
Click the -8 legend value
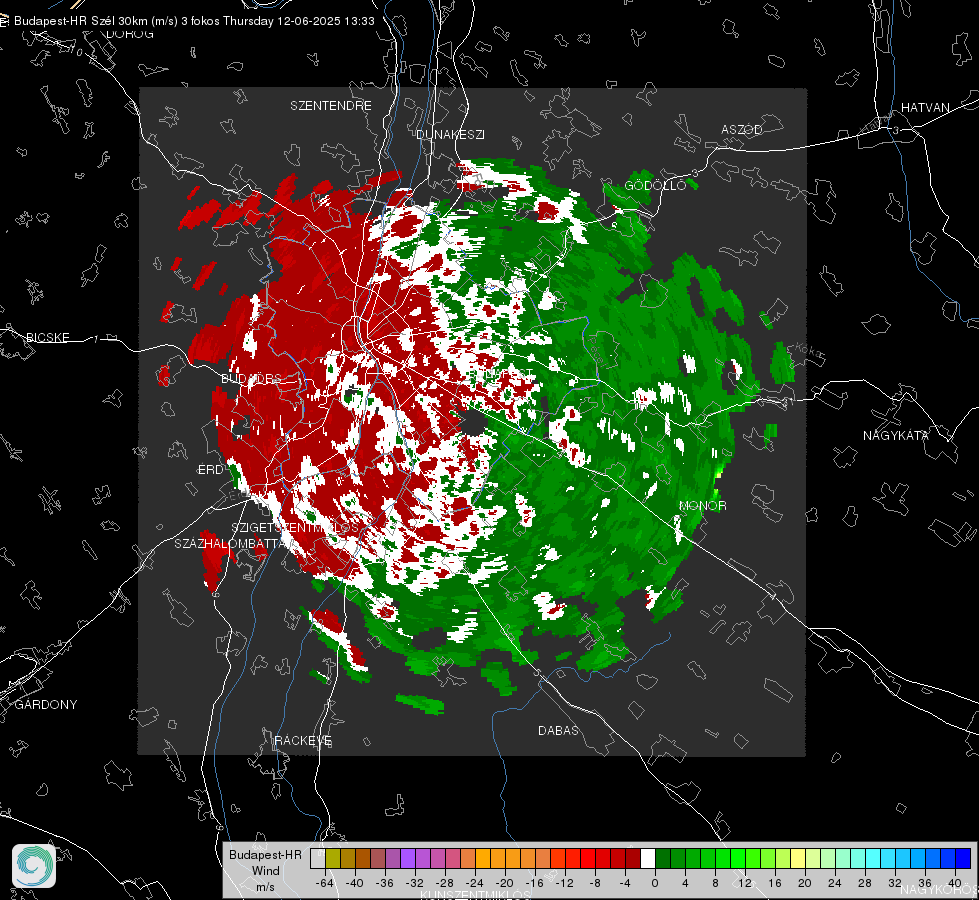(594, 883)
